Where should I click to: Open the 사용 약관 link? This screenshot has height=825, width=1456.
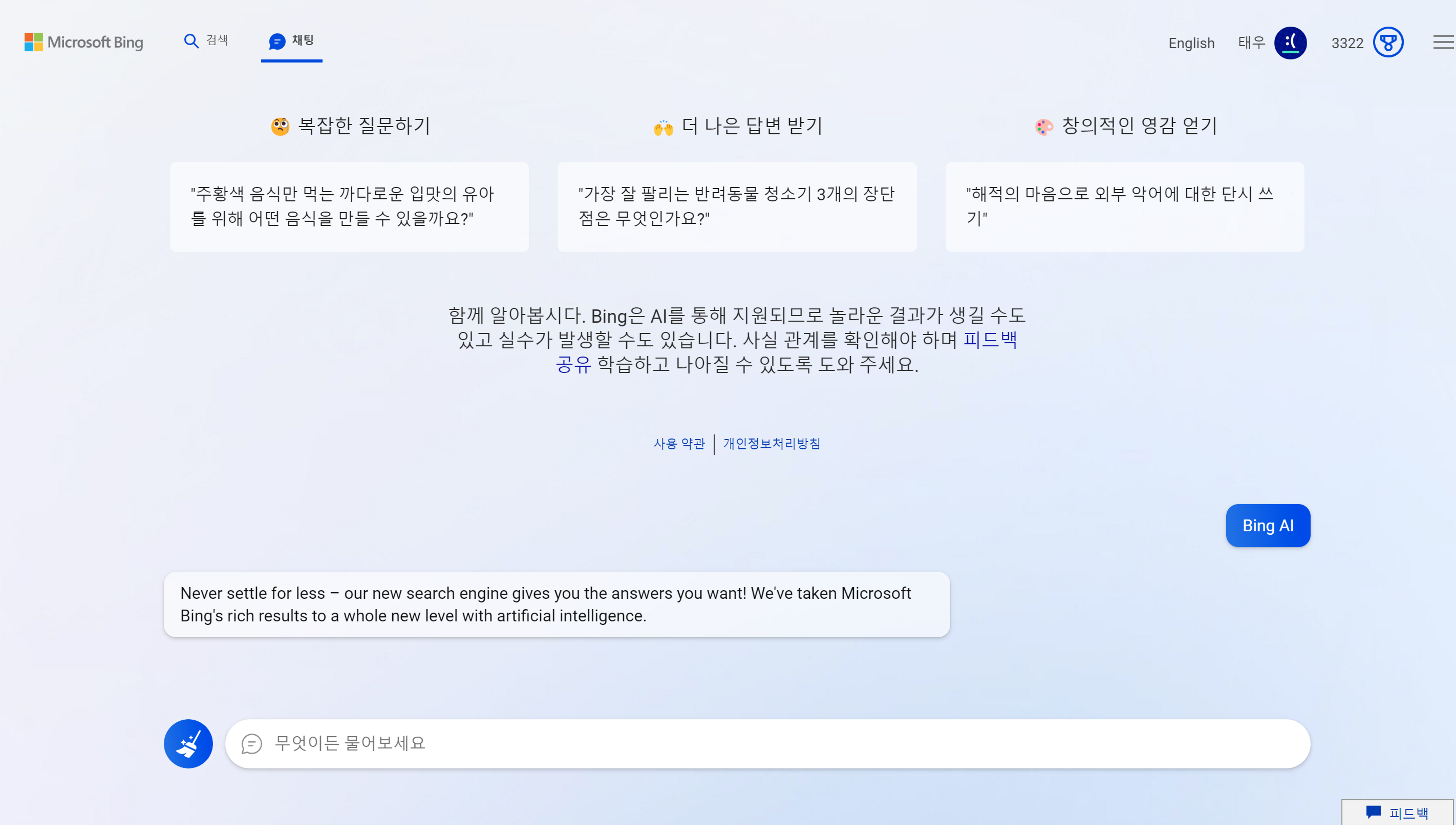click(679, 444)
